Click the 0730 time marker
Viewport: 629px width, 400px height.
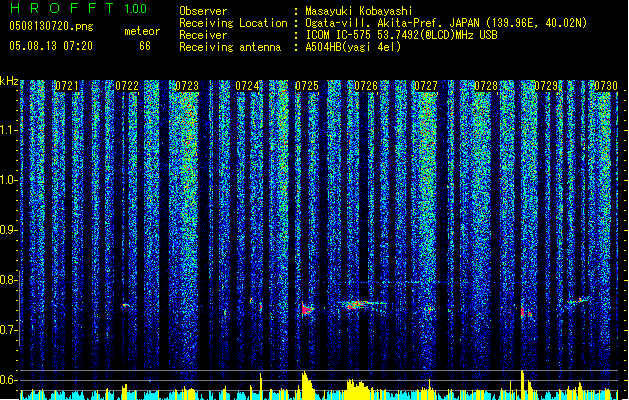[x=606, y=86]
